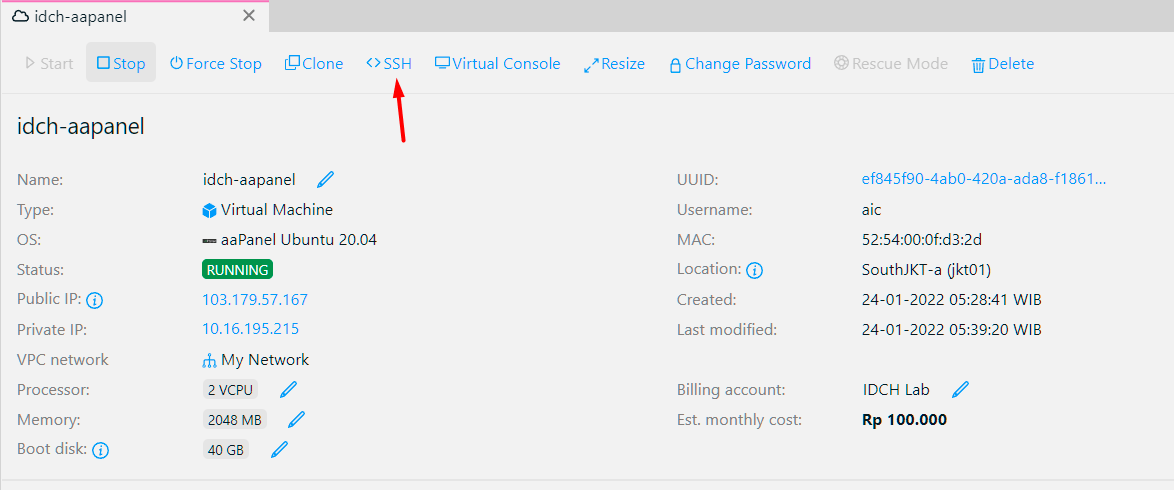Open Change Password dialog
Image resolution: width=1174 pixels, height=490 pixels.
pyautogui.click(x=740, y=63)
